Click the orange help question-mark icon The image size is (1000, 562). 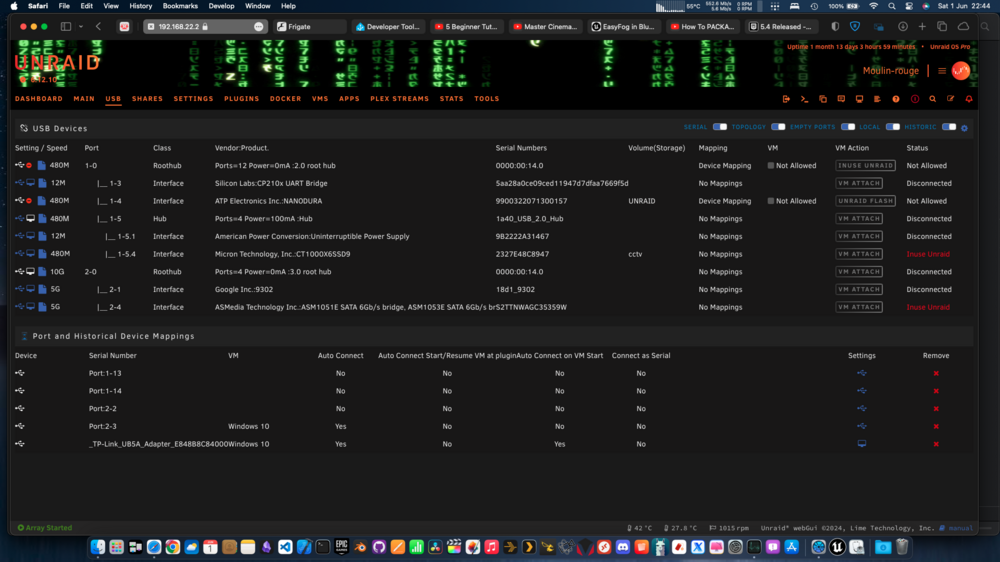click(x=896, y=100)
